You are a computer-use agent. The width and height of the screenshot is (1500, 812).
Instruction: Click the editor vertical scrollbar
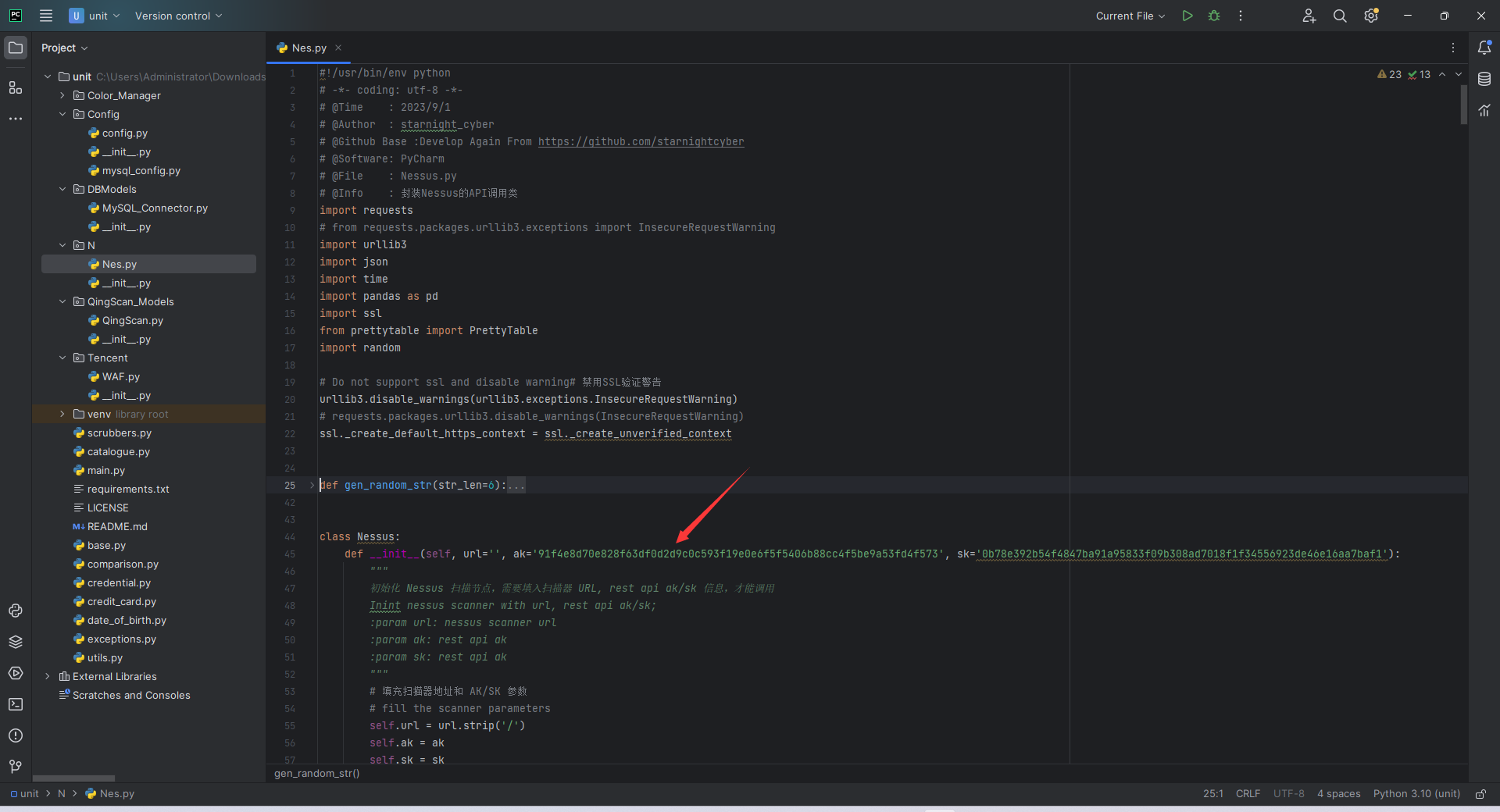1463,105
